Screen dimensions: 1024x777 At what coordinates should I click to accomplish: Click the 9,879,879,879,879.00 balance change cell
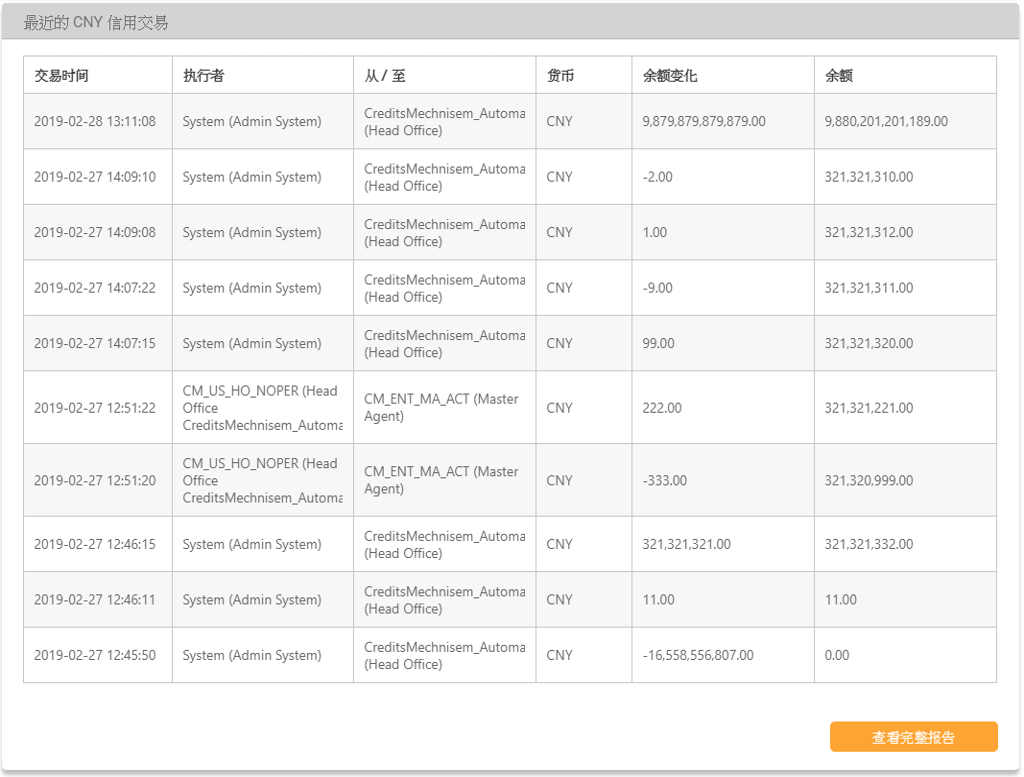click(x=704, y=122)
